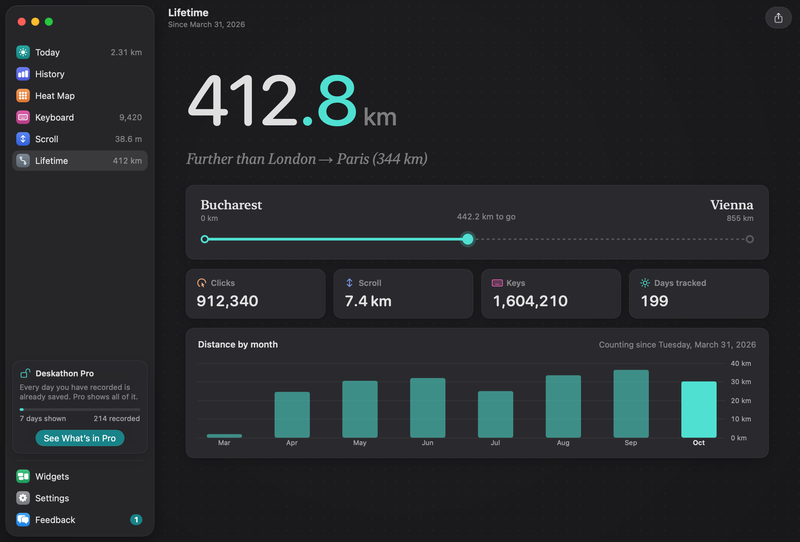Click the Keyboard icon in sidebar
The width and height of the screenshot is (800, 542).
pos(23,117)
